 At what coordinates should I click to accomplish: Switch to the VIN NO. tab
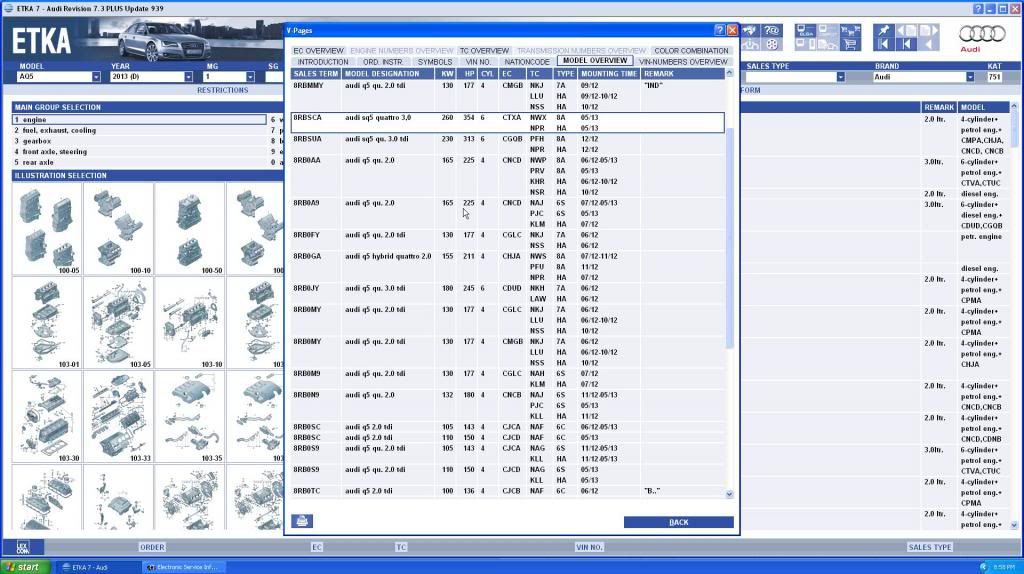click(478, 62)
